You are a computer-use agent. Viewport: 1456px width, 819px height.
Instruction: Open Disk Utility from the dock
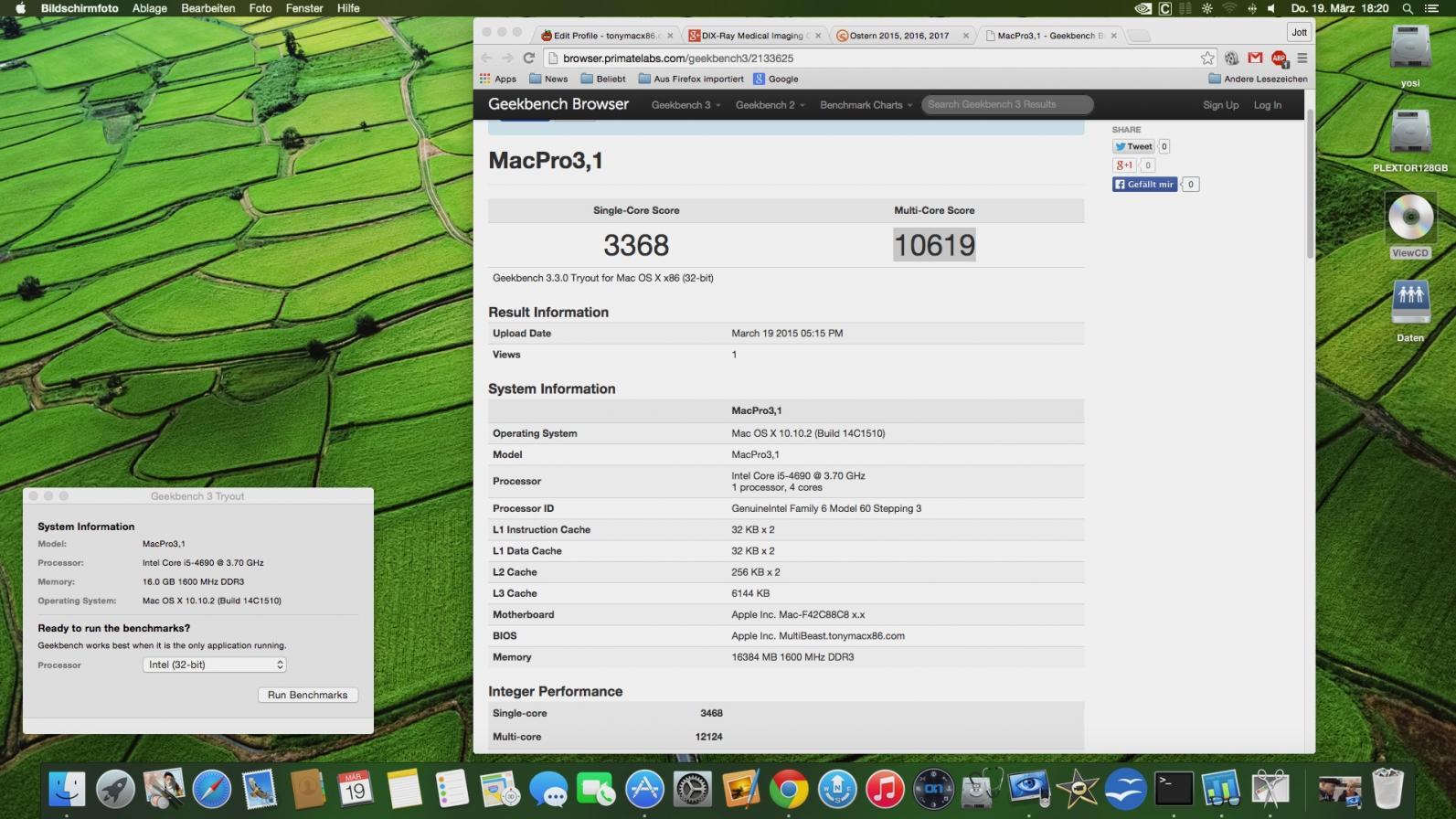pyautogui.click(x=981, y=788)
